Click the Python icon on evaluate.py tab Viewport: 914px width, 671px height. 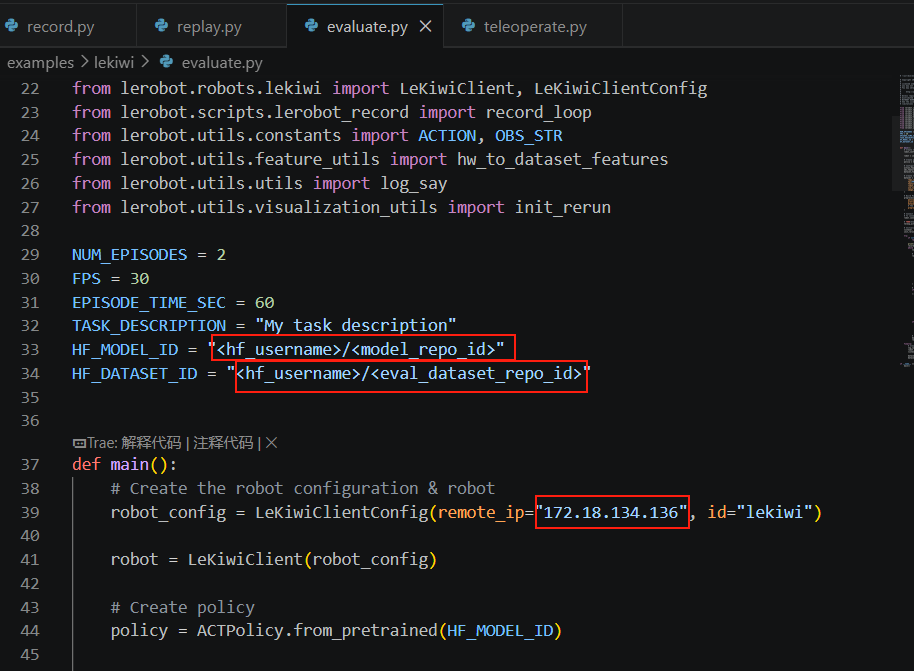[311, 26]
